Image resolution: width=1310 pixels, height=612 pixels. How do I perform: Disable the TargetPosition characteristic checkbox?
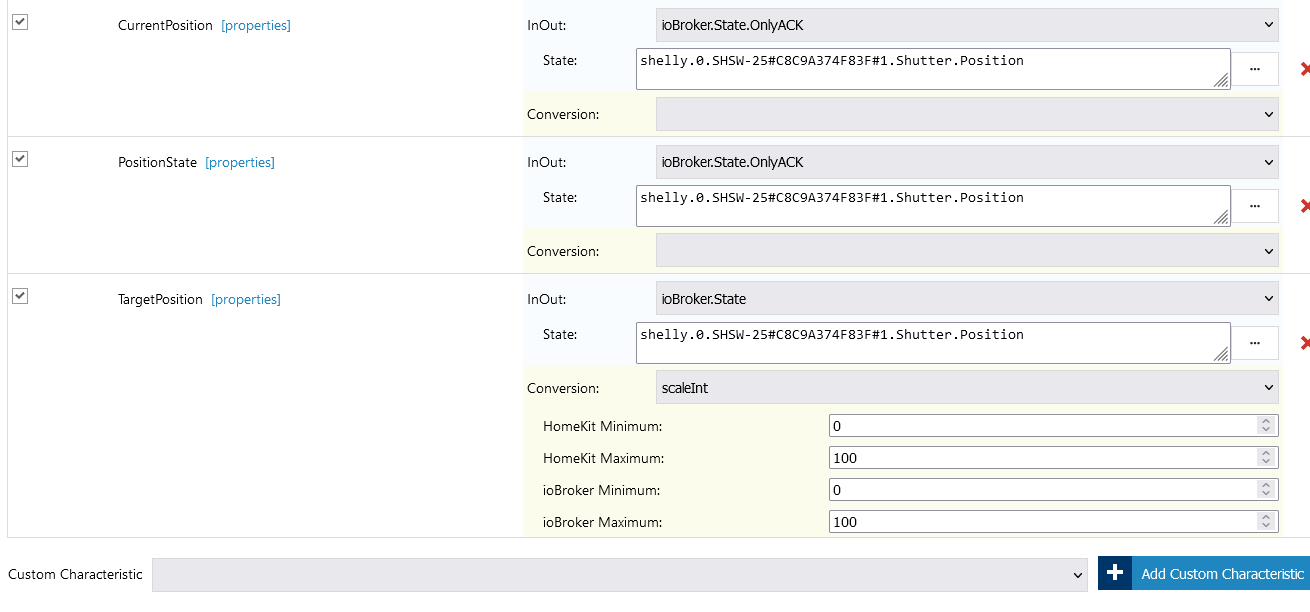tap(20, 296)
